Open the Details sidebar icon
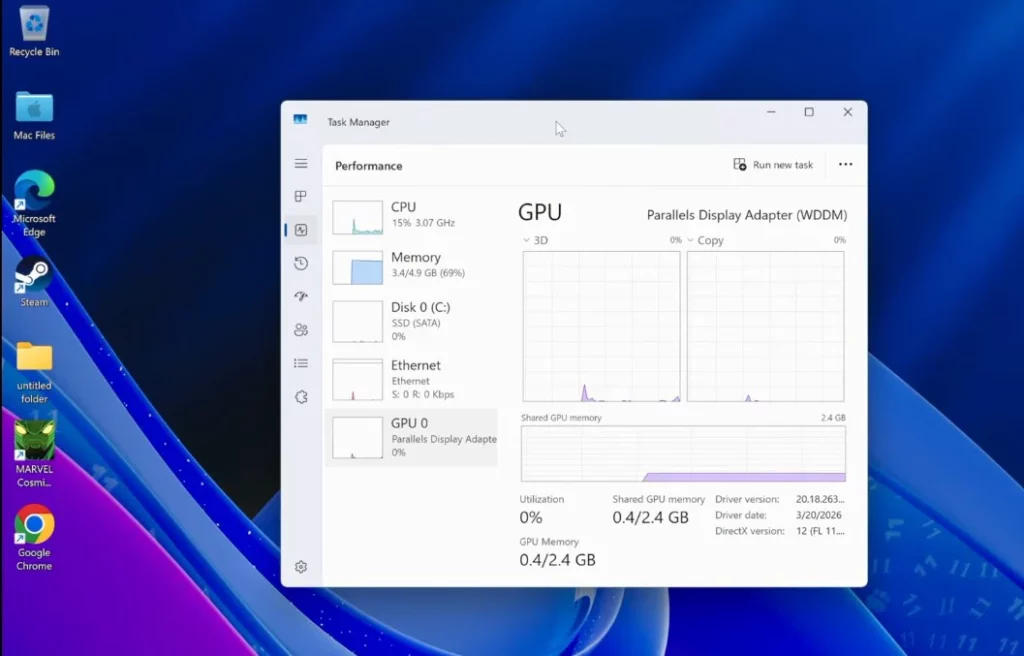 [301, 363]
